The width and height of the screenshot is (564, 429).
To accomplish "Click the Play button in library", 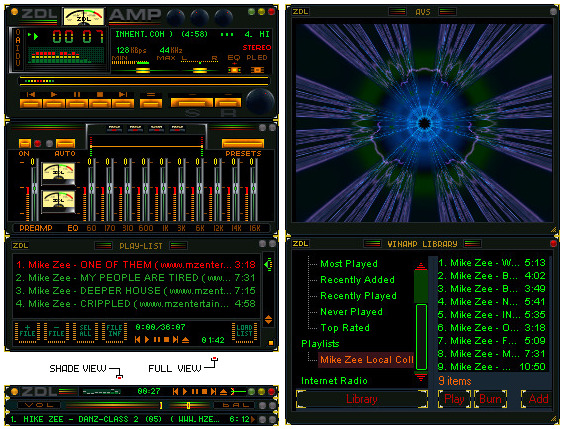I will click(454, 399).
